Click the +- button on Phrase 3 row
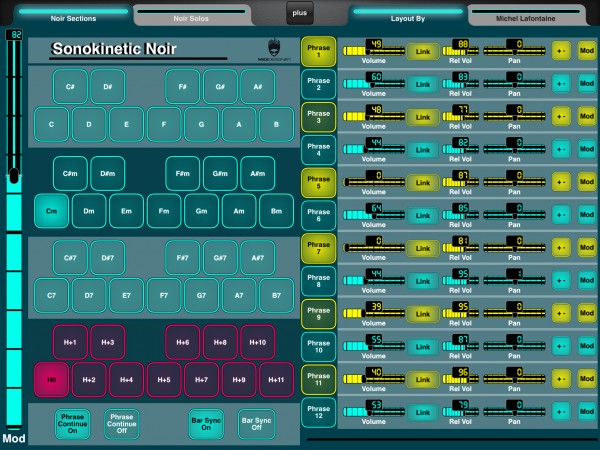Viewport: 600px width, 450px height. tap(561, 116)
